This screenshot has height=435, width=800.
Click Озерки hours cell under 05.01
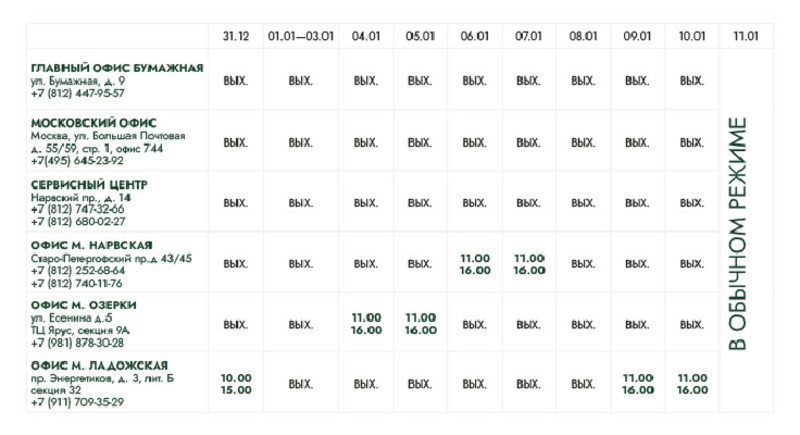420,324
